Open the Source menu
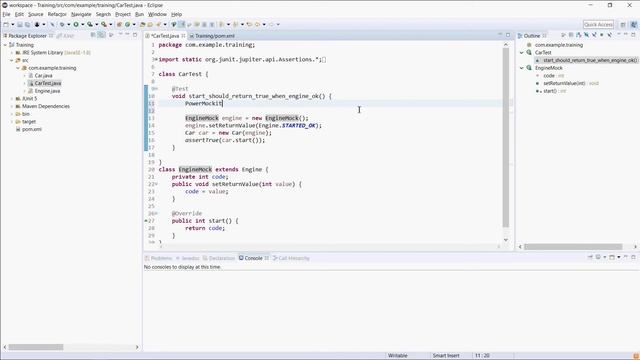The image size is (640, 360). click(36, 14)
